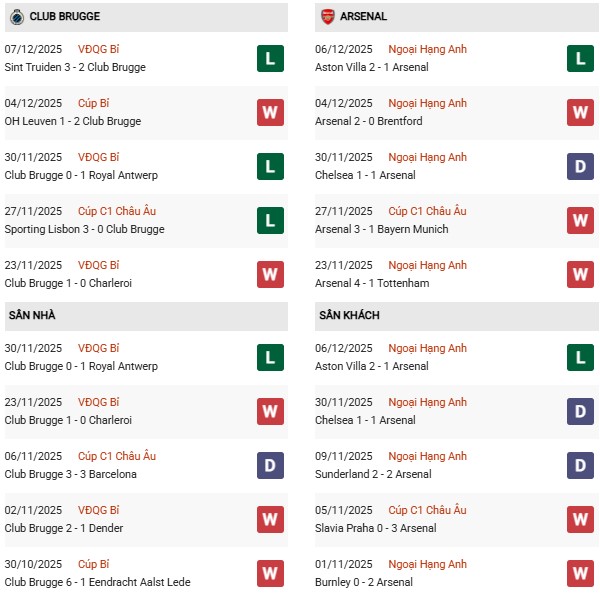
Task: Click the D badge for Club Brugge vs Barcelona
Action: click(x=269, y=465)
